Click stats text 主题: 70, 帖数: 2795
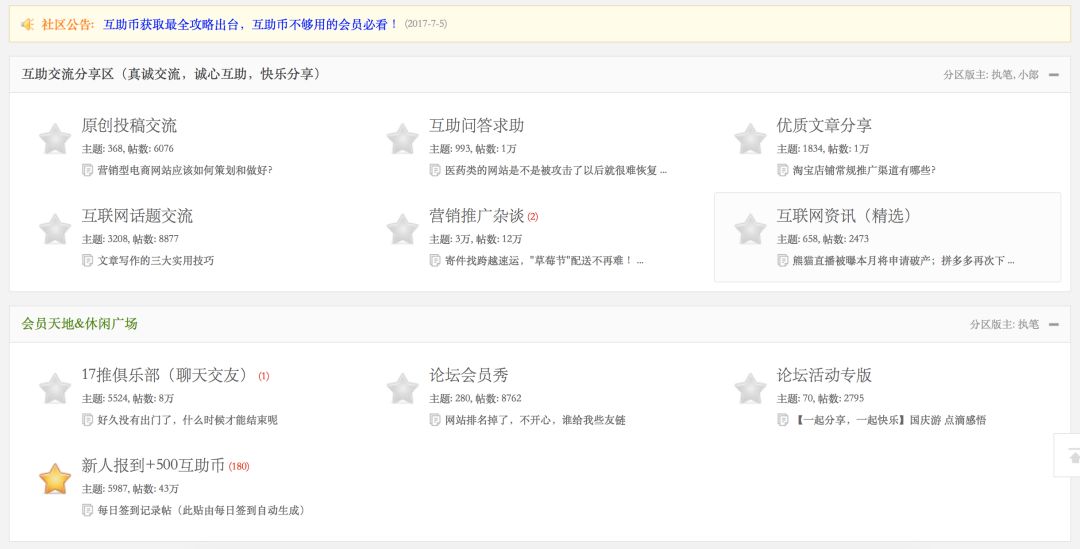This screenshot has height=549, width=1080. pyautogui.click(x=820, y=398)
